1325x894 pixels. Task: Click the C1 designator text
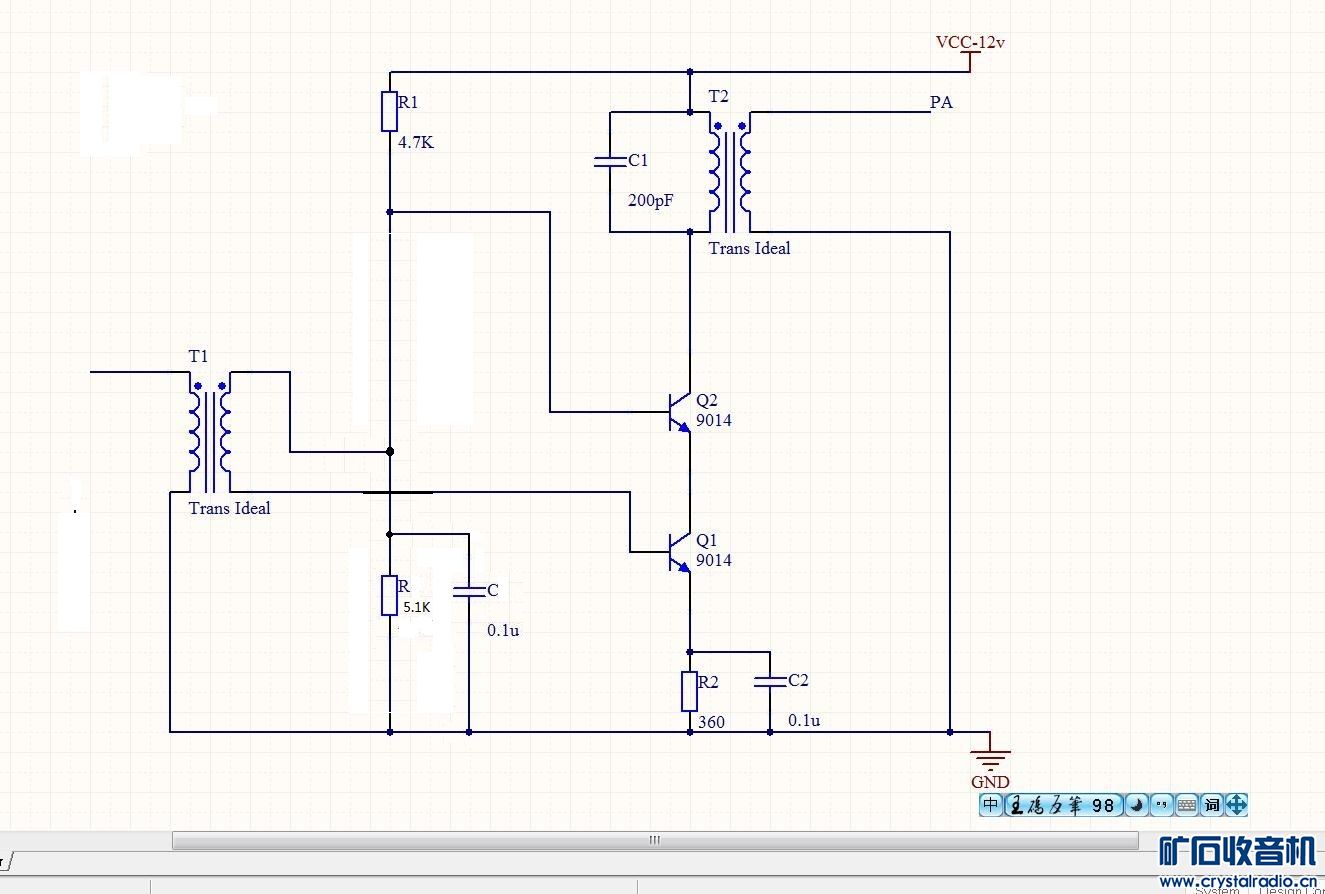click(x=638, y=160)
